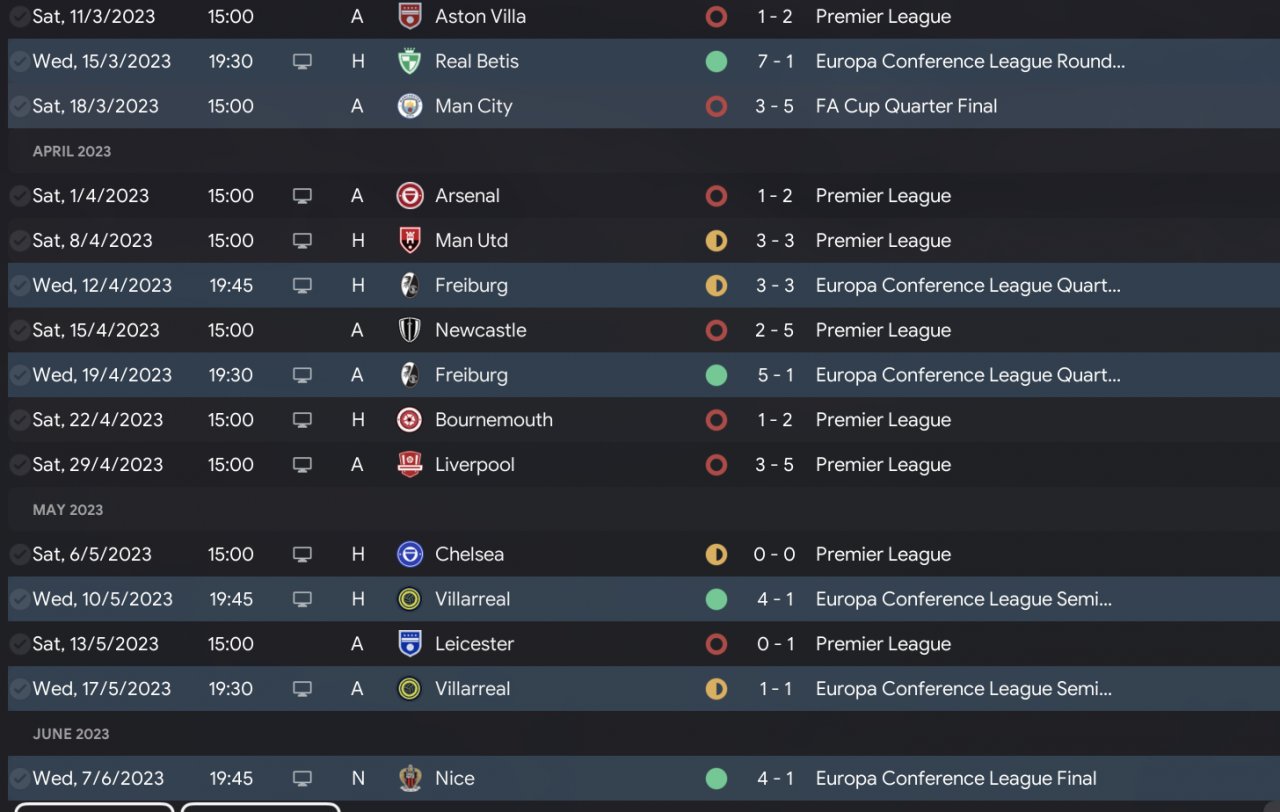Click red loss indicator for Leicester match
The height and width of the screenshot is (812, 1280).
(x=716, y=644)
